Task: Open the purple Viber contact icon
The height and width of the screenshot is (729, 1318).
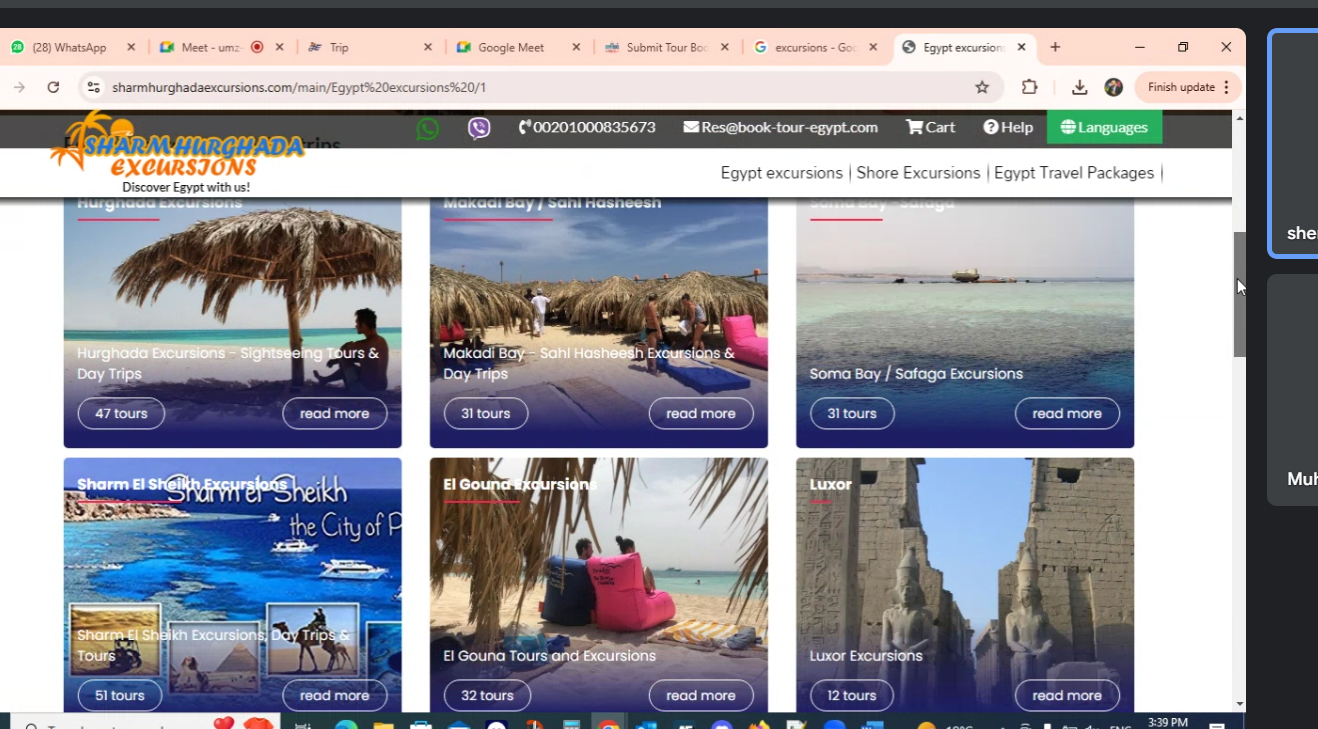Action: tap(479, 128)
